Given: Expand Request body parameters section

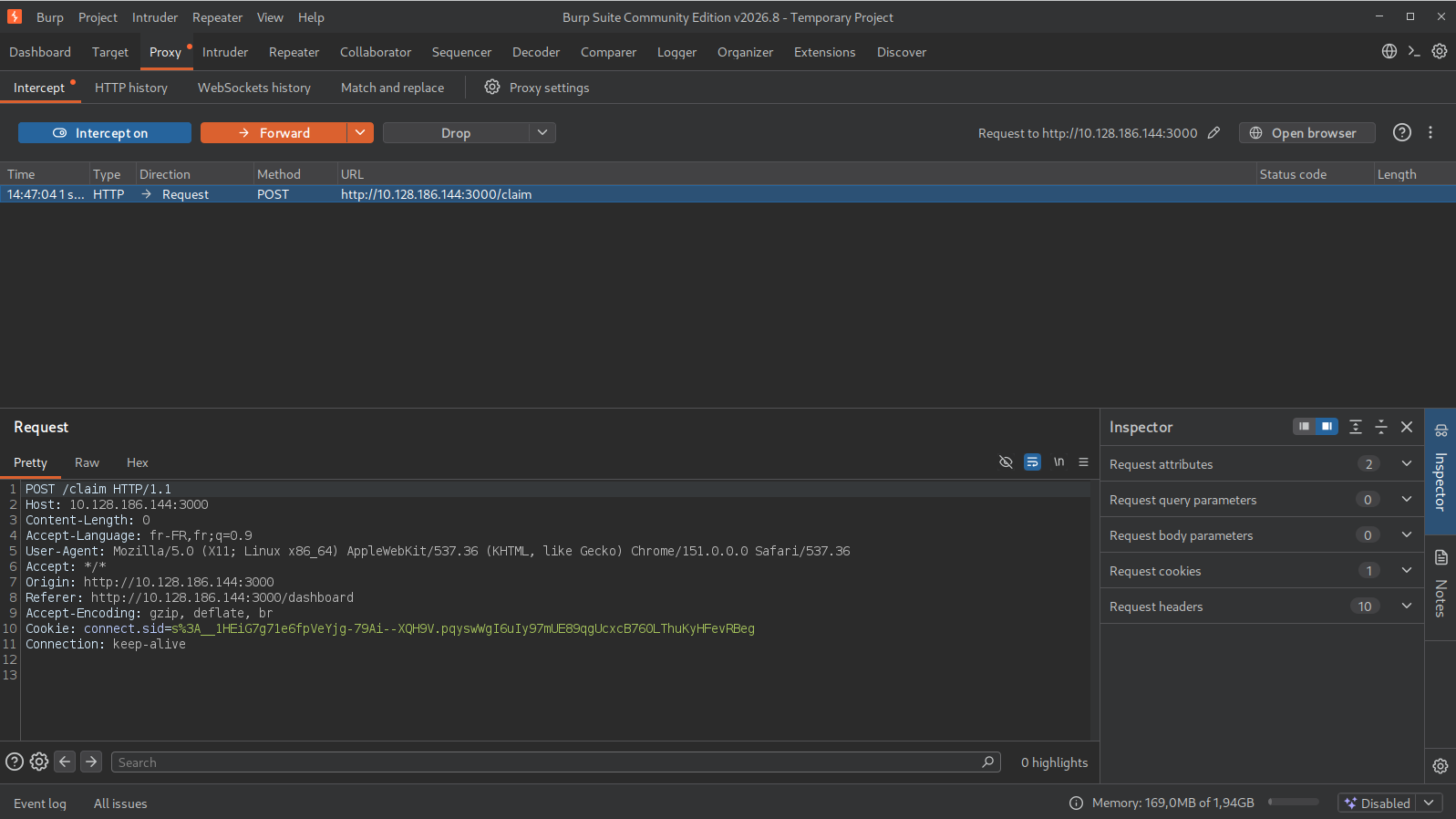Looking at the screenshot, I should (1262, 535).
